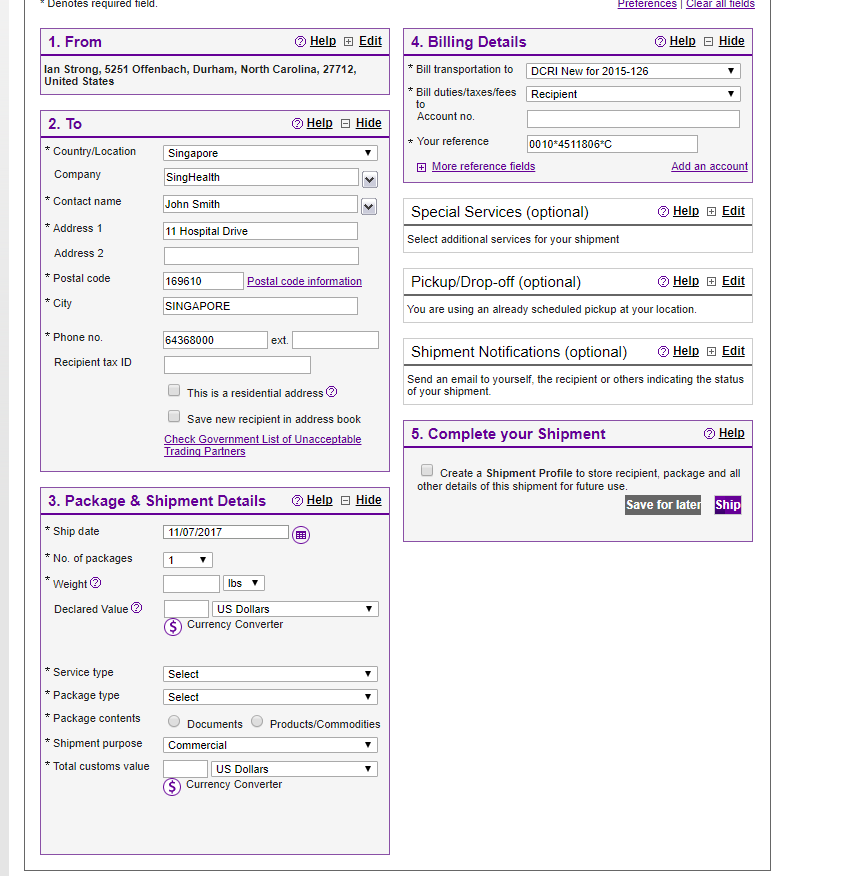Click Save for later button
The height and width of the screenshot is (876, 866).
pyautogui.click(x=663, y=505)
